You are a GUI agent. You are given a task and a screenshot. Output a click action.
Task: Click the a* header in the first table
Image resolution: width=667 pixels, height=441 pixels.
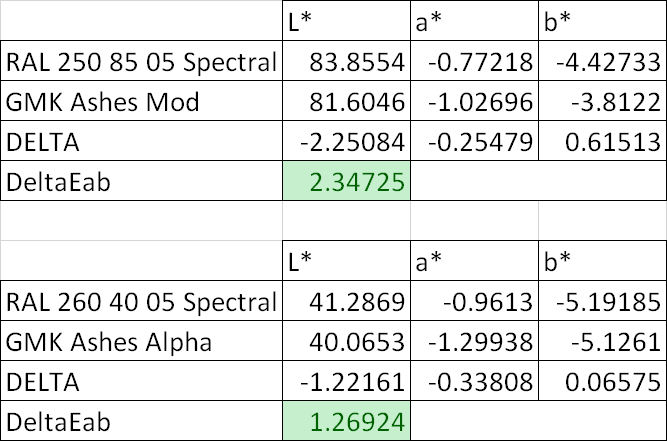[474, 22]
